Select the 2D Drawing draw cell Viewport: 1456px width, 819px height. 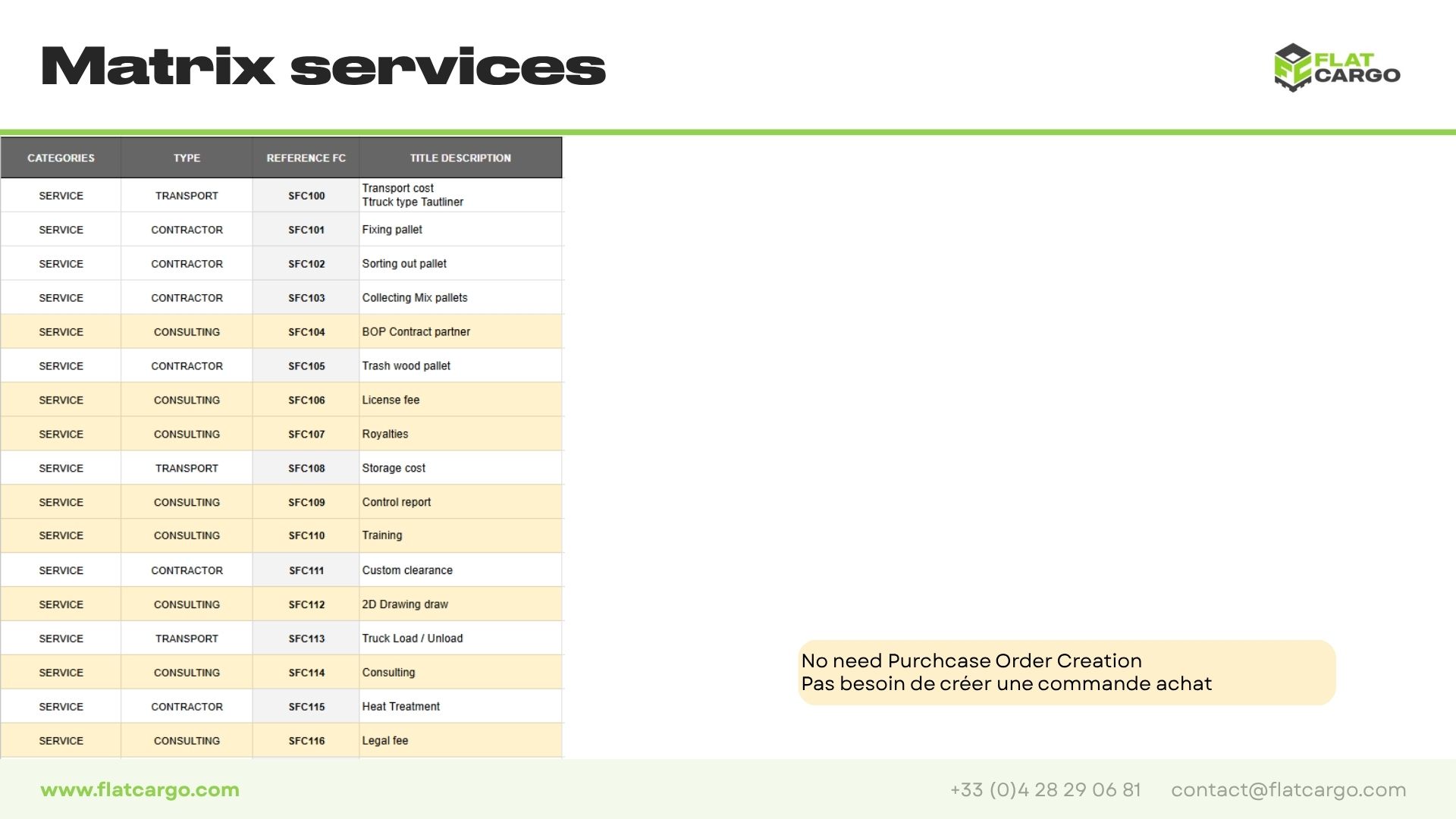coord(405,604)
